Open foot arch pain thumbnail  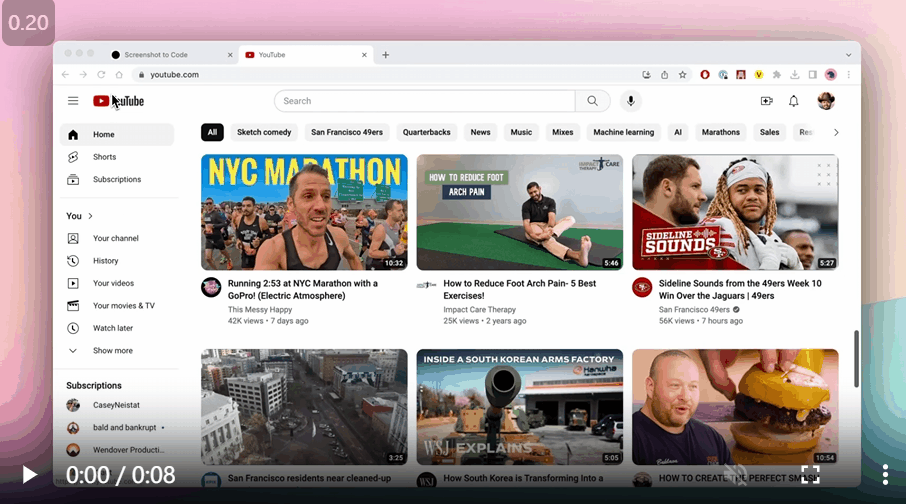pyautogui.click(x=519, y=212)
